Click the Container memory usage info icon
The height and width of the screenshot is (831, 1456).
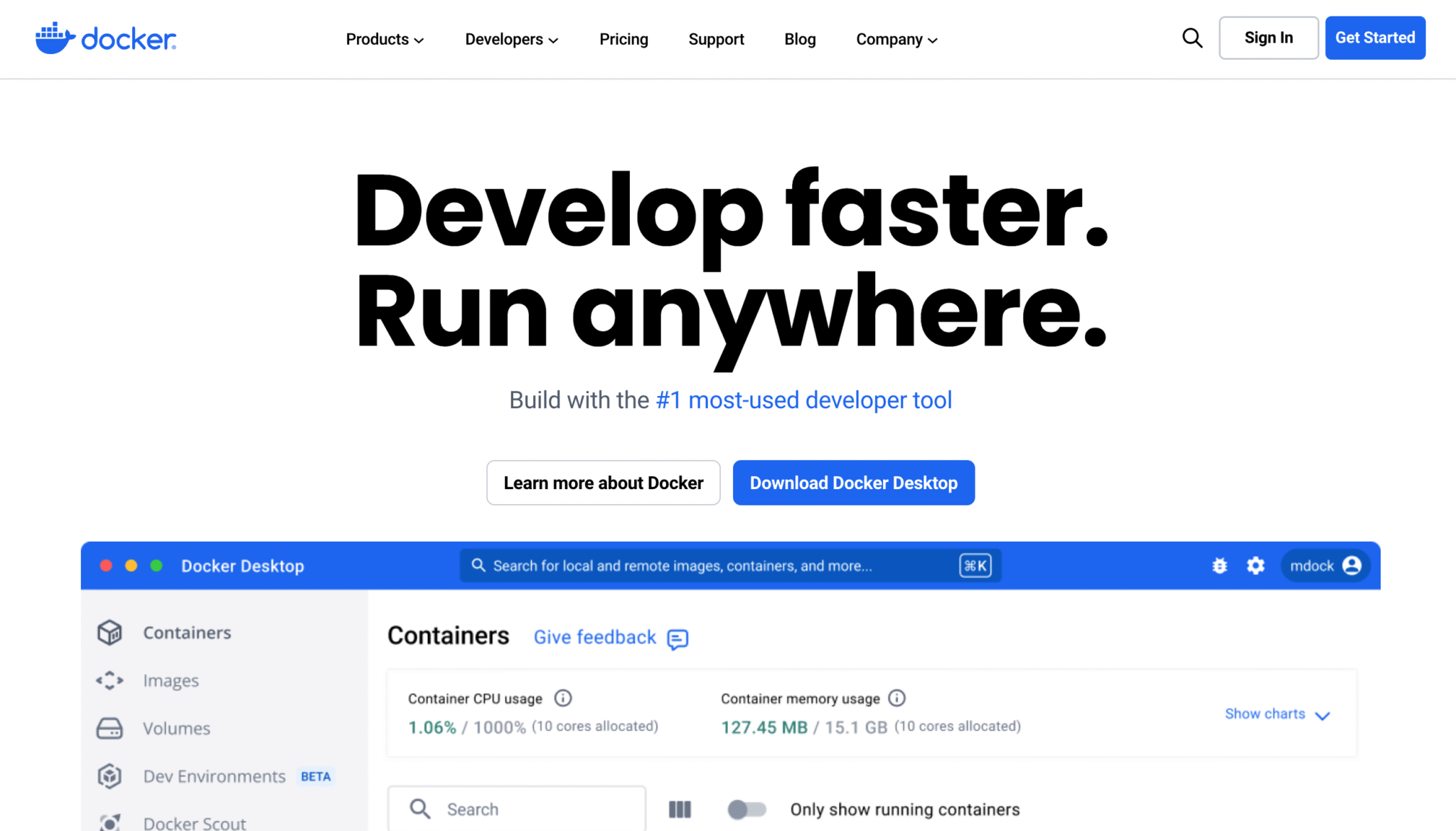(x=897, y=698)
